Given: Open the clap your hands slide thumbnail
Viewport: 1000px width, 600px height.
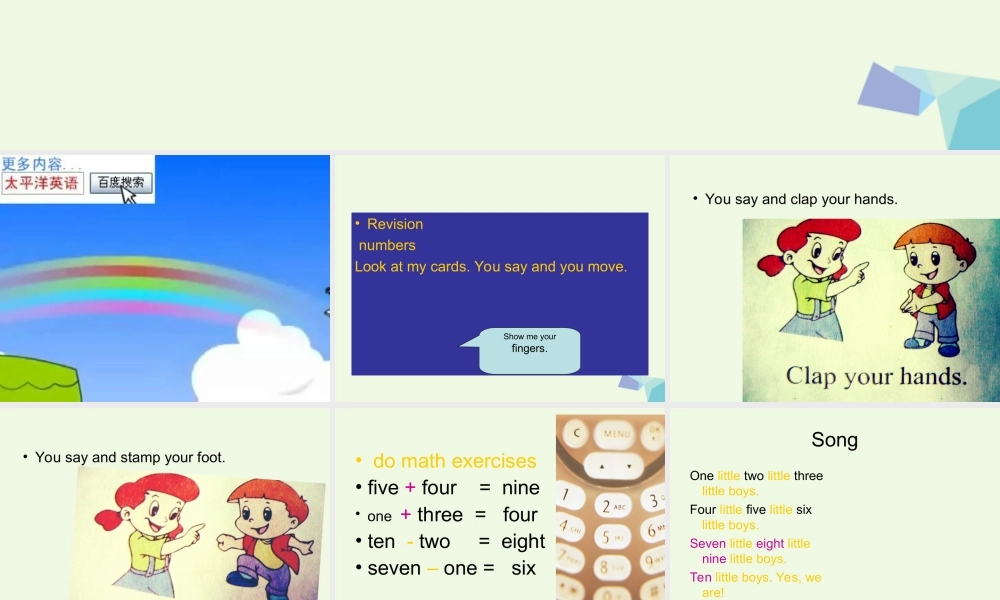Looking at the screenshot, I should tap(835, 278).
